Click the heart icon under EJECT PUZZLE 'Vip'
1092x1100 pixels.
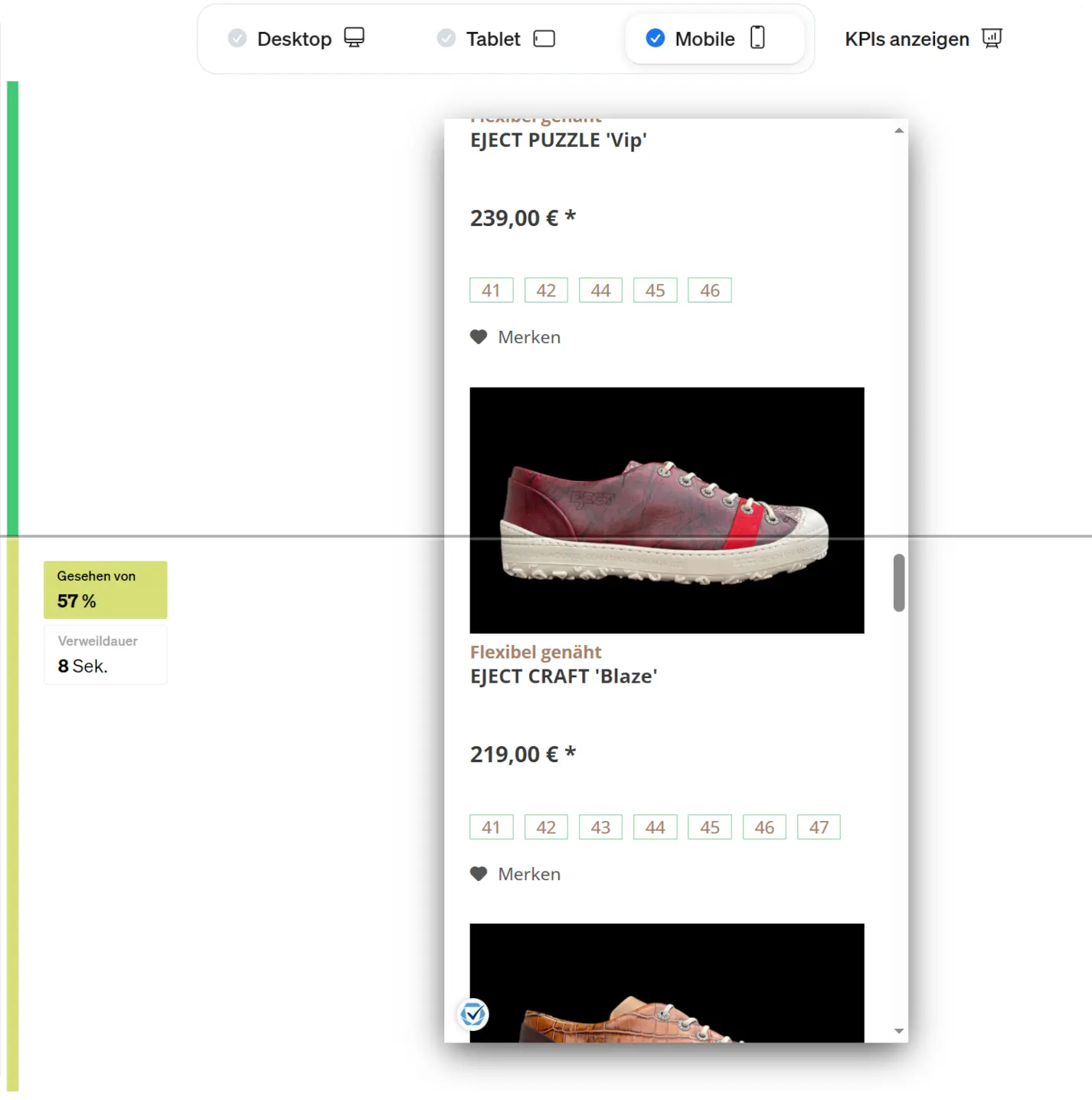point(478,336)
